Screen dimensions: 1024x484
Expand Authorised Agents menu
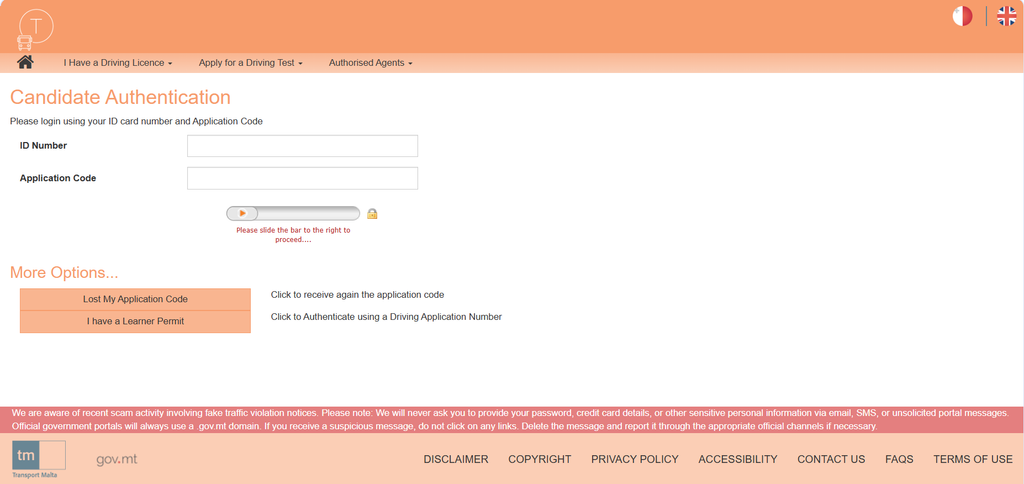point(370,63)
